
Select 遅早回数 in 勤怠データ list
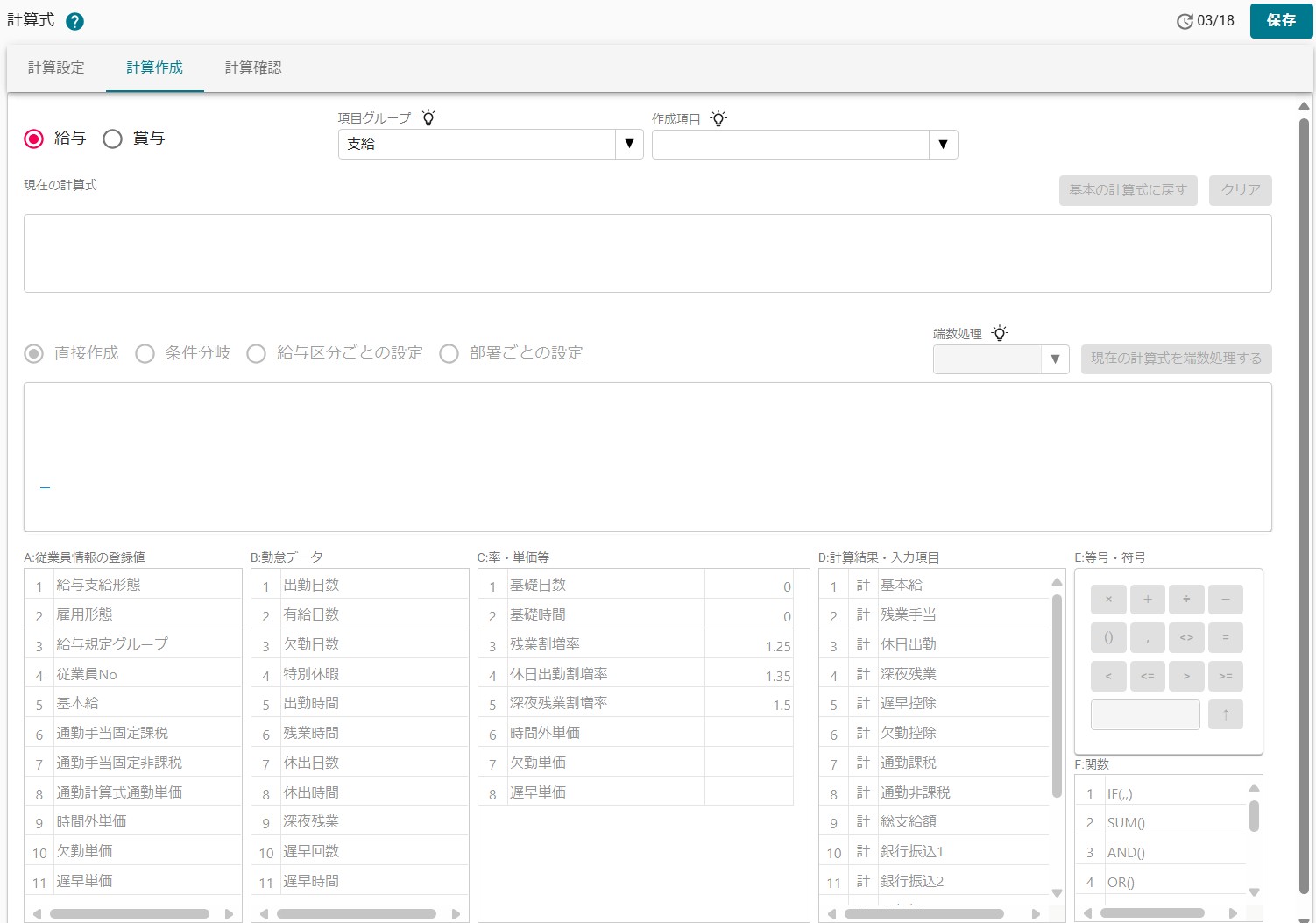[x=360, y=851]
